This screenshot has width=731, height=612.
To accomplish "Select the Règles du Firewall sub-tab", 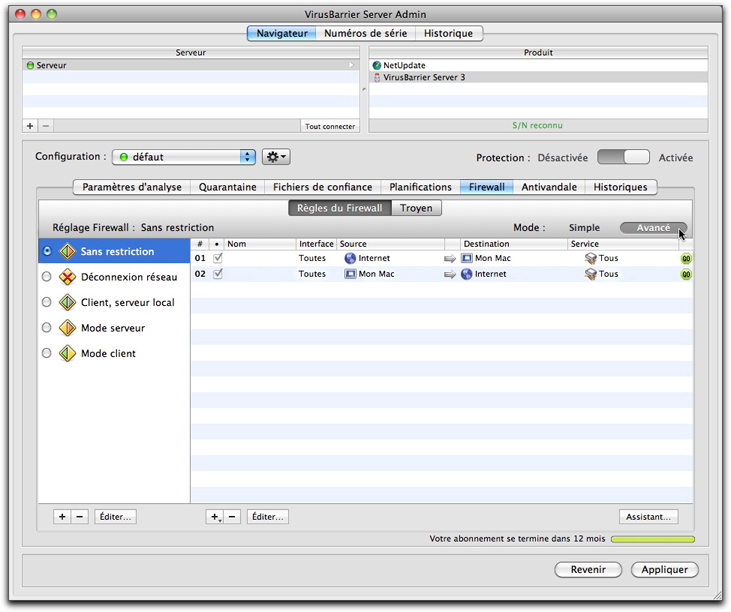I will [340, 208].
